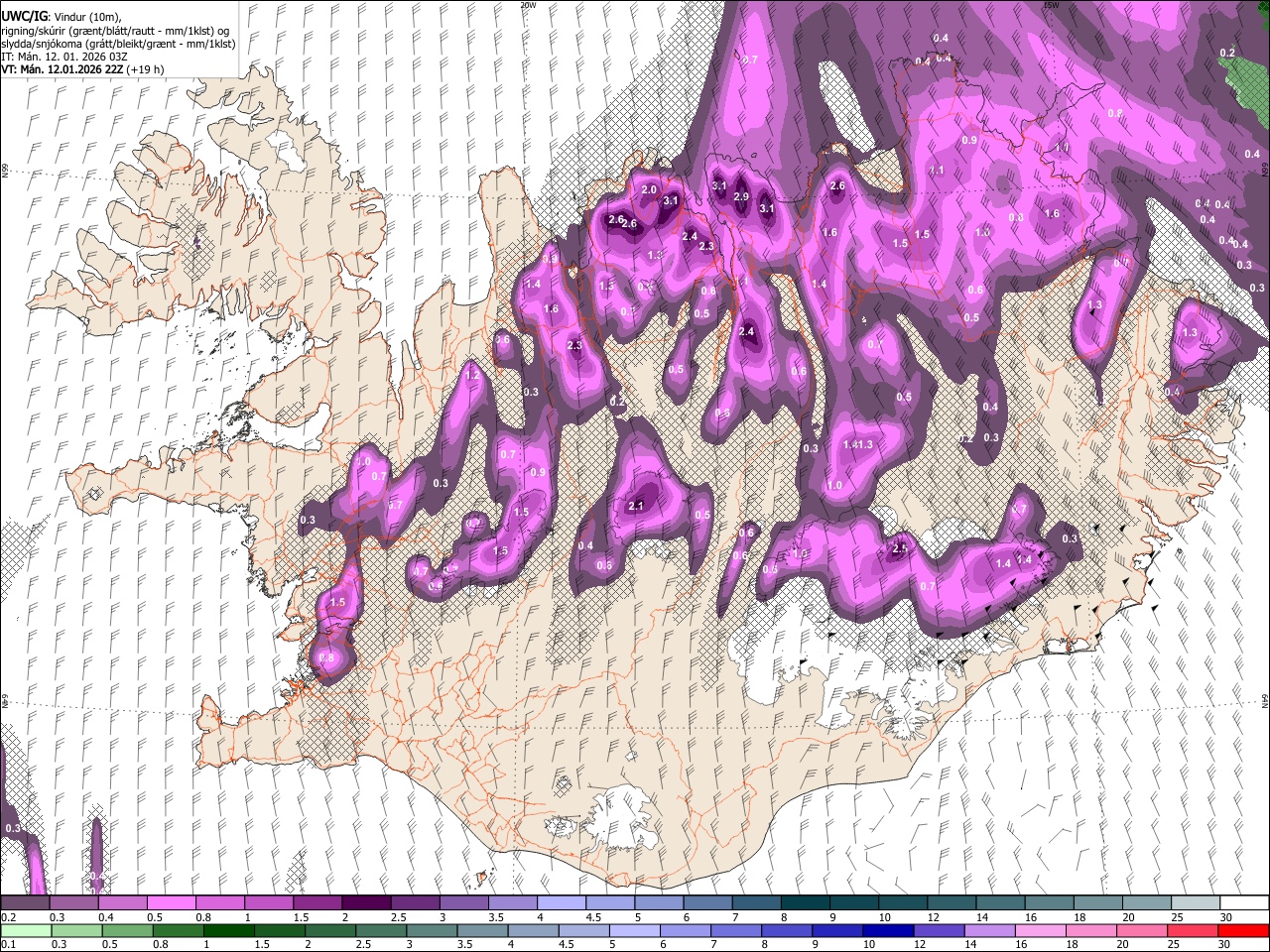Image resolution: width=1270 pixels, height=952 pixels.
Task: Click the '1.2' snowfall value on the map
Action: pyautogui.click(x=472, y=376)
